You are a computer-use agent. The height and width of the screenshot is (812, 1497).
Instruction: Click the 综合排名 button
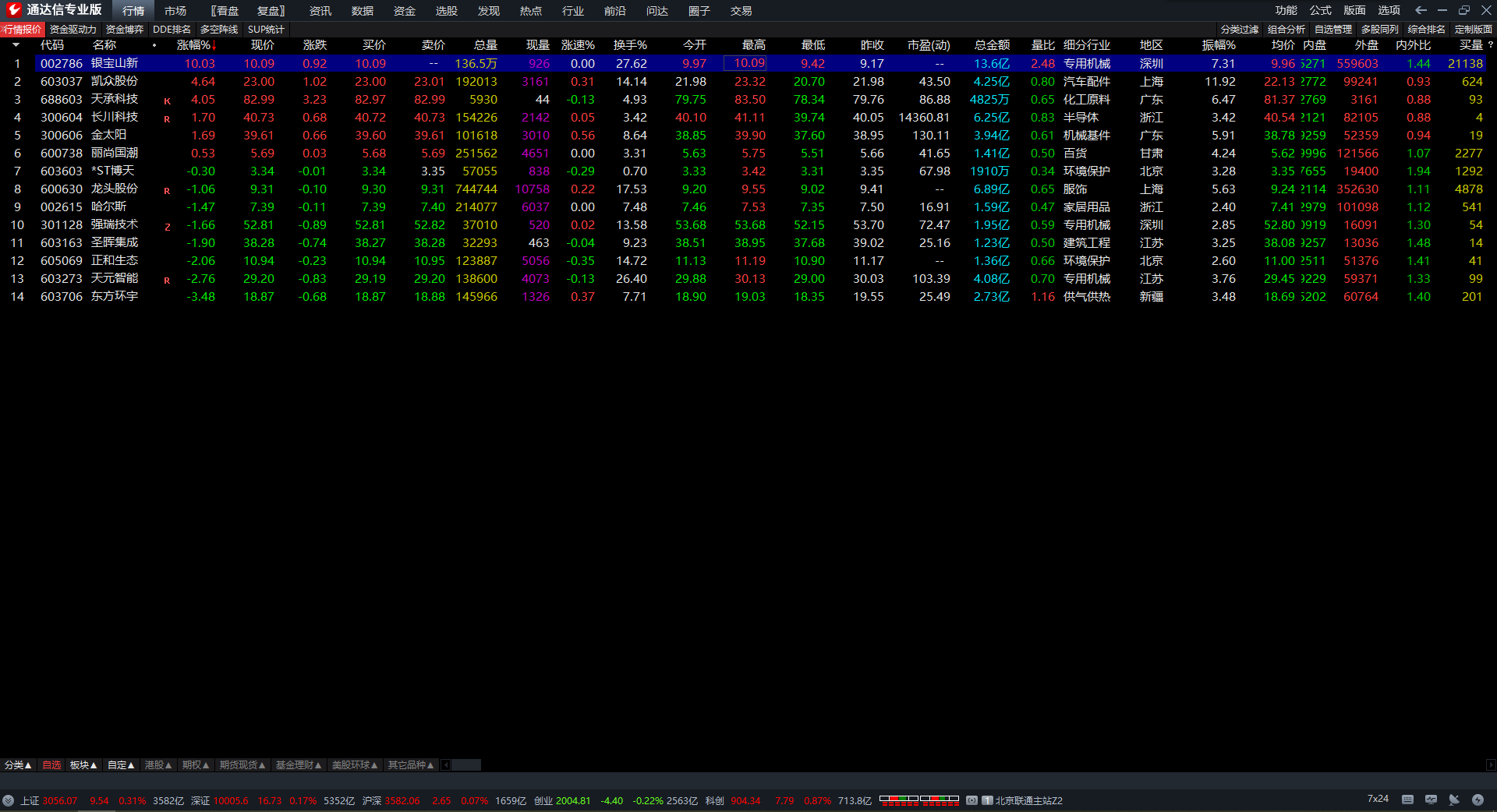click(1427, 30)
